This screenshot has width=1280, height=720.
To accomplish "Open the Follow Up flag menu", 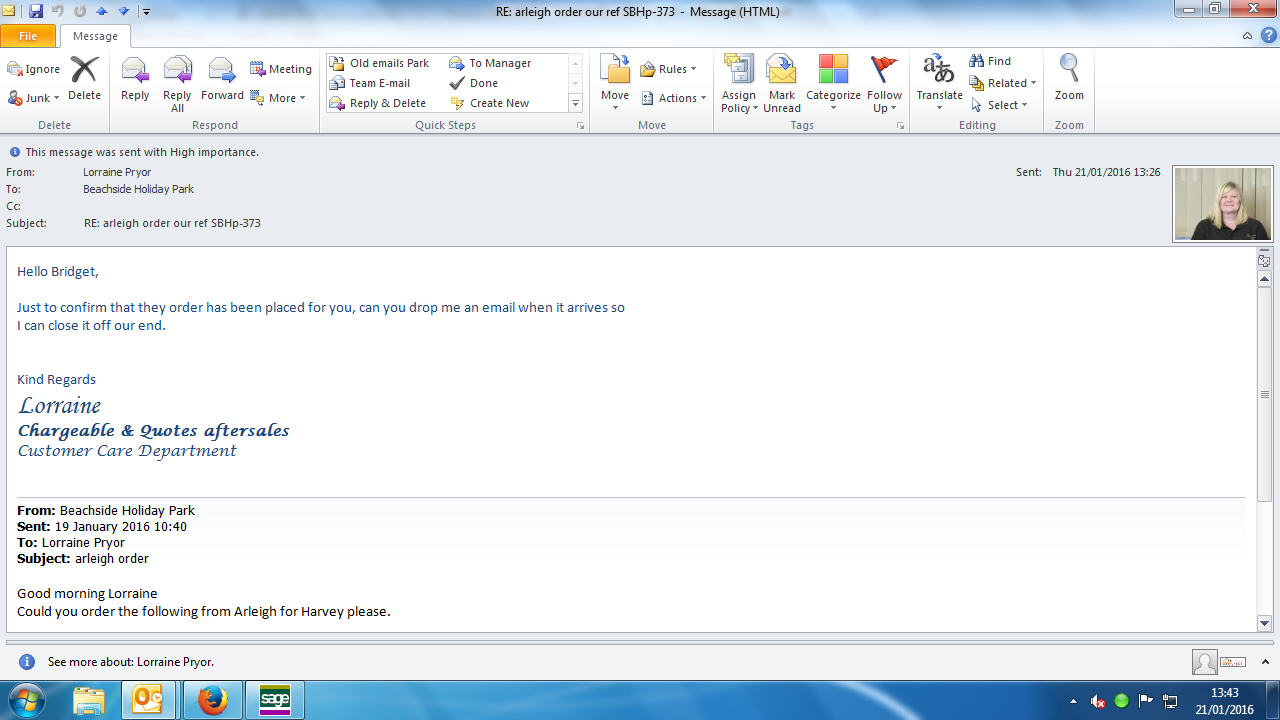I will click(x=884, y=84).
